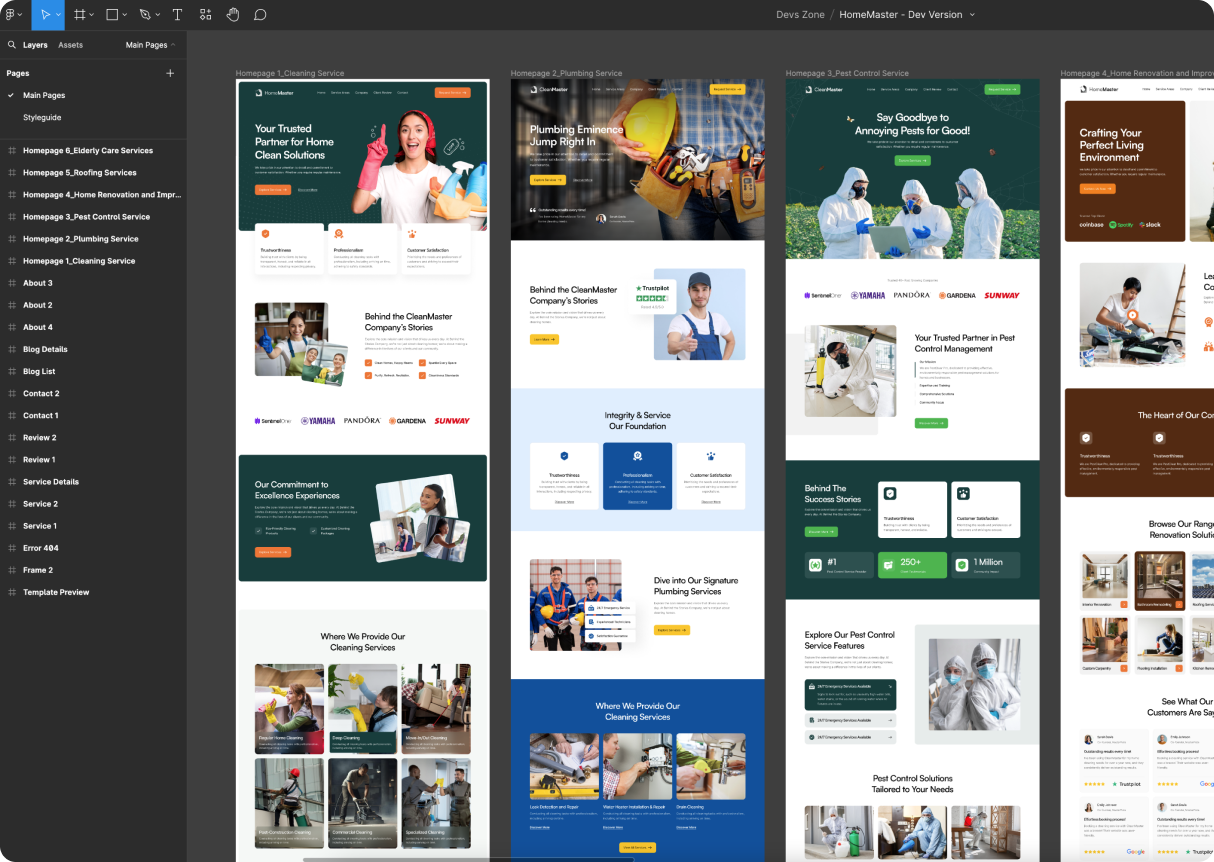Screen dimensions: 1214x862
Task: Click SUNWAY logo in Pest Control frame
Action: (x=1002, y=295)
